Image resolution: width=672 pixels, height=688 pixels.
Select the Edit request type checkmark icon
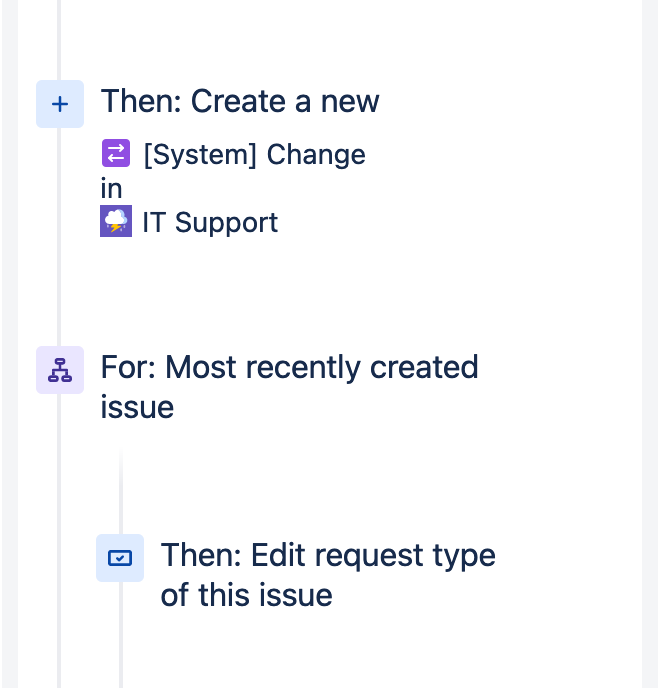point(120,558)
